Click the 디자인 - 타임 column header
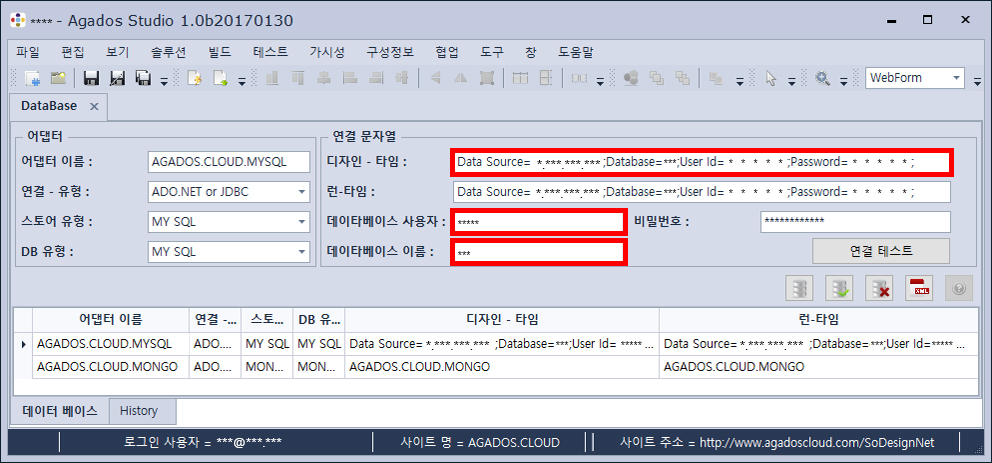This screenshot has width=992, height=463. click(x=502, y=320)
